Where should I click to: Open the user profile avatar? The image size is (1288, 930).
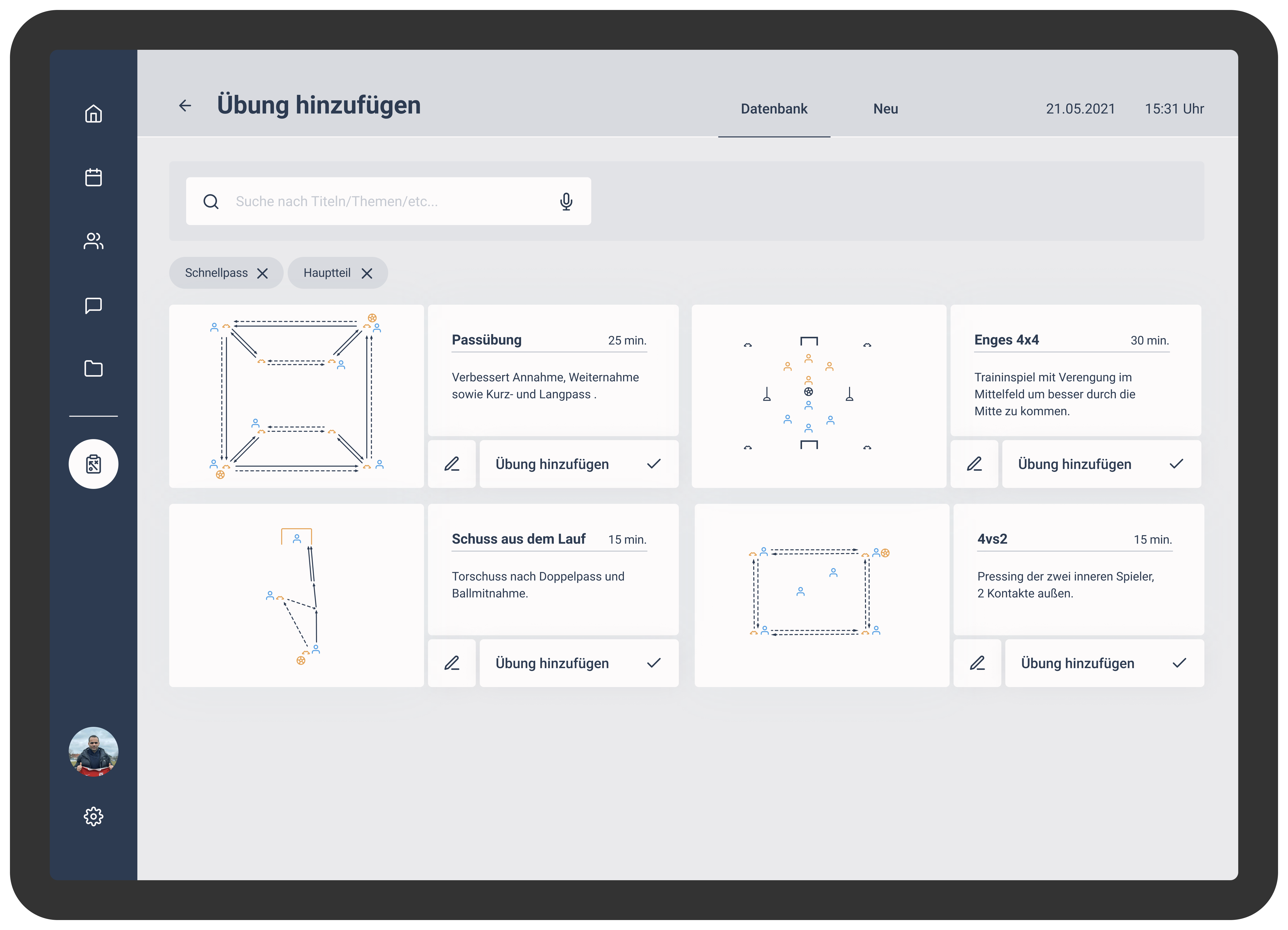[94, 752]
